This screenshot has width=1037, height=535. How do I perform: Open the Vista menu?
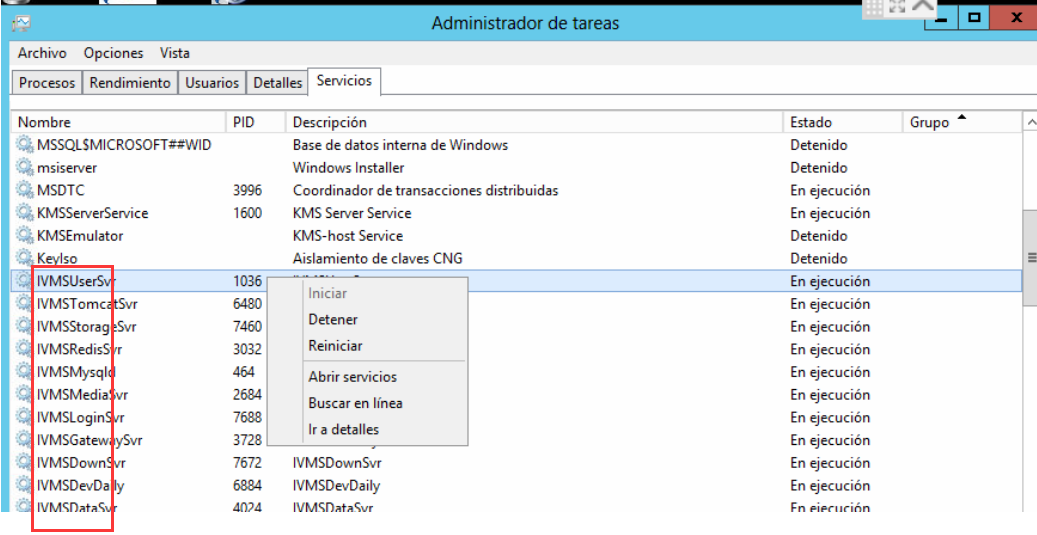tap(175, 53)
